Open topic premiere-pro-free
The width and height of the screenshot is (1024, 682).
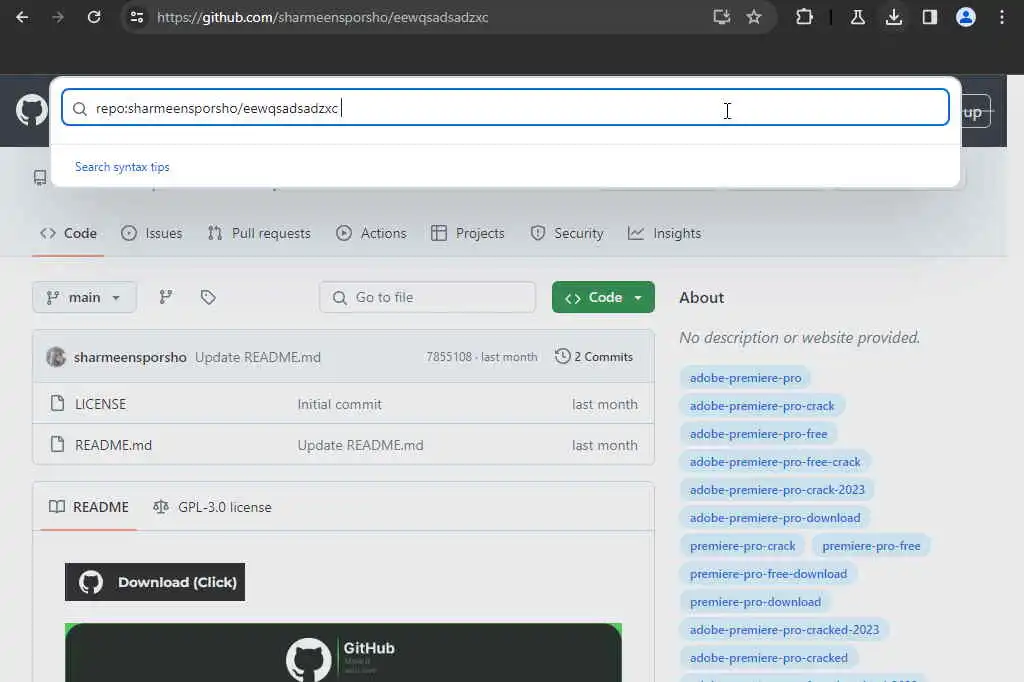(871, 546)
